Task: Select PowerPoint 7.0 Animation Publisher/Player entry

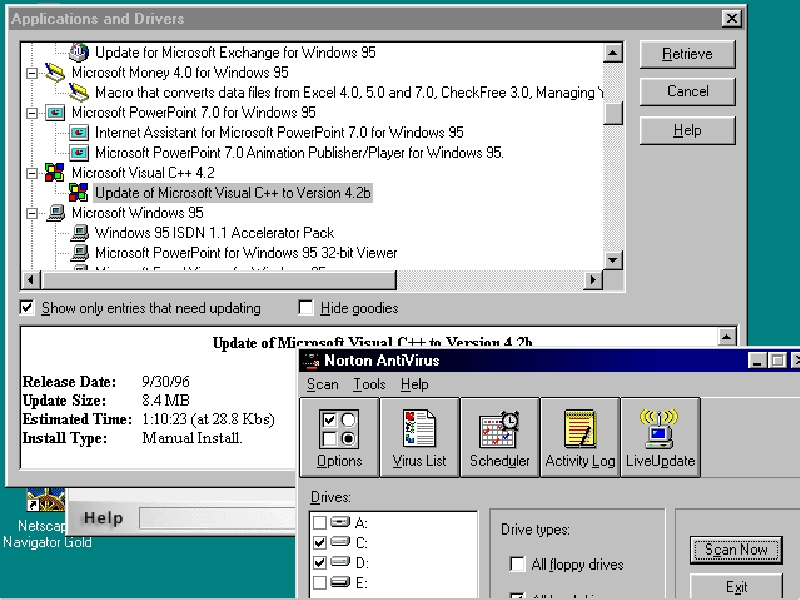Action: (299, 153)
